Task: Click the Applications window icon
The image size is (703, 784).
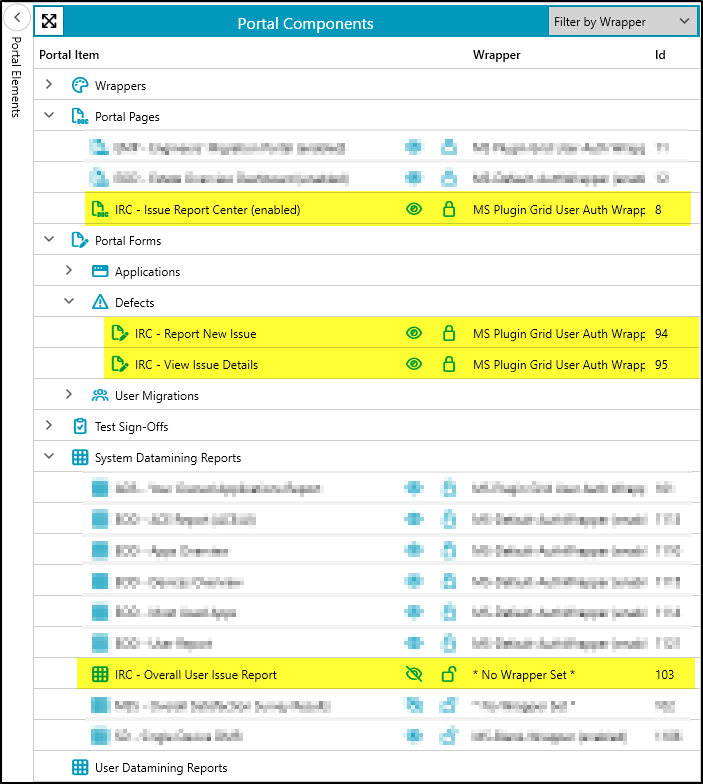Action: 100,272
